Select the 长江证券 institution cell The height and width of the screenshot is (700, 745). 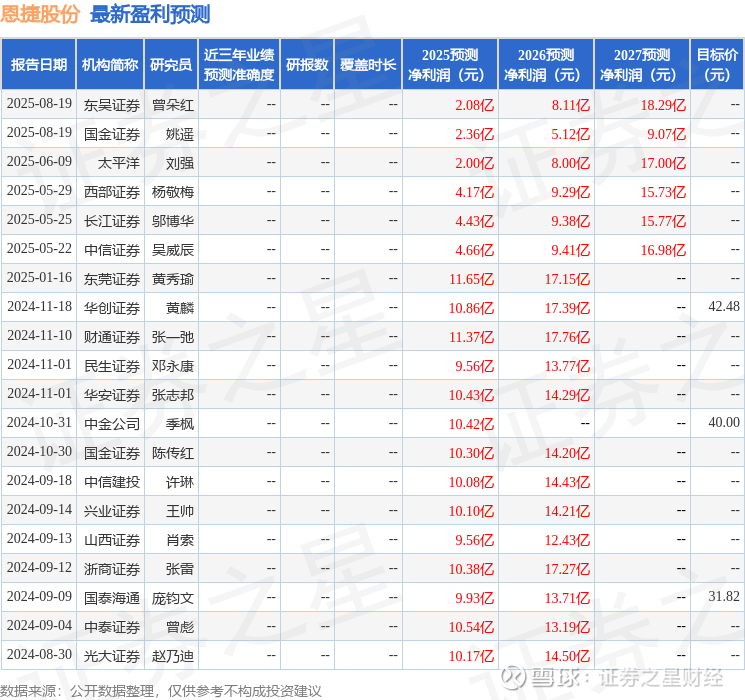pos(112,221)
